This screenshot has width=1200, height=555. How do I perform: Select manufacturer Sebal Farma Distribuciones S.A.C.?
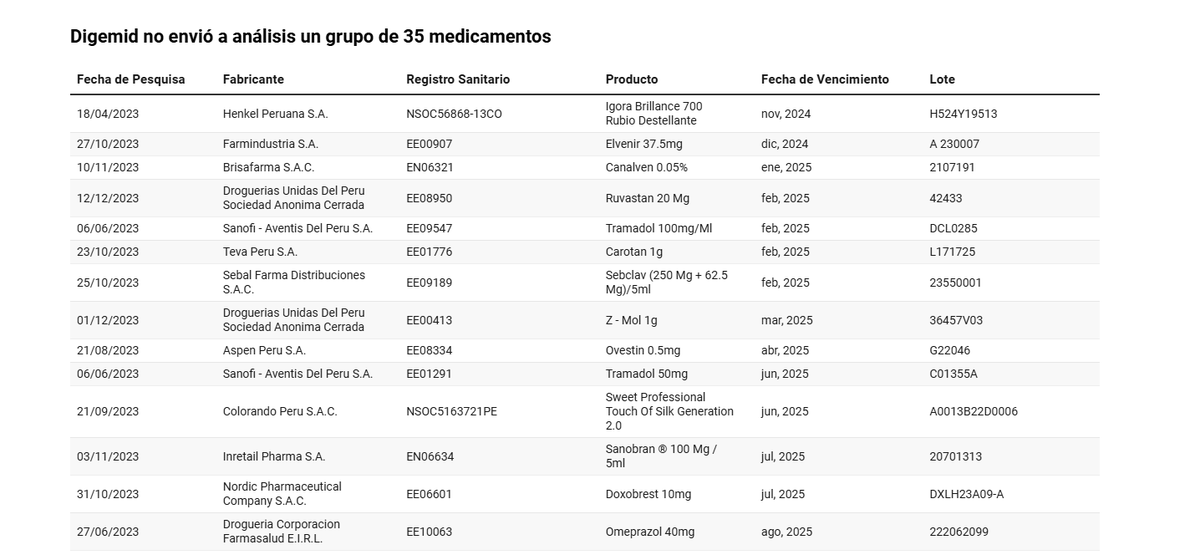coord(294,282)
